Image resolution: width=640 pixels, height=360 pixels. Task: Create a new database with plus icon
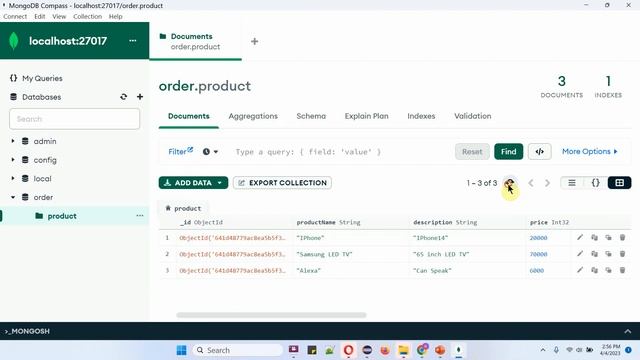140,97
